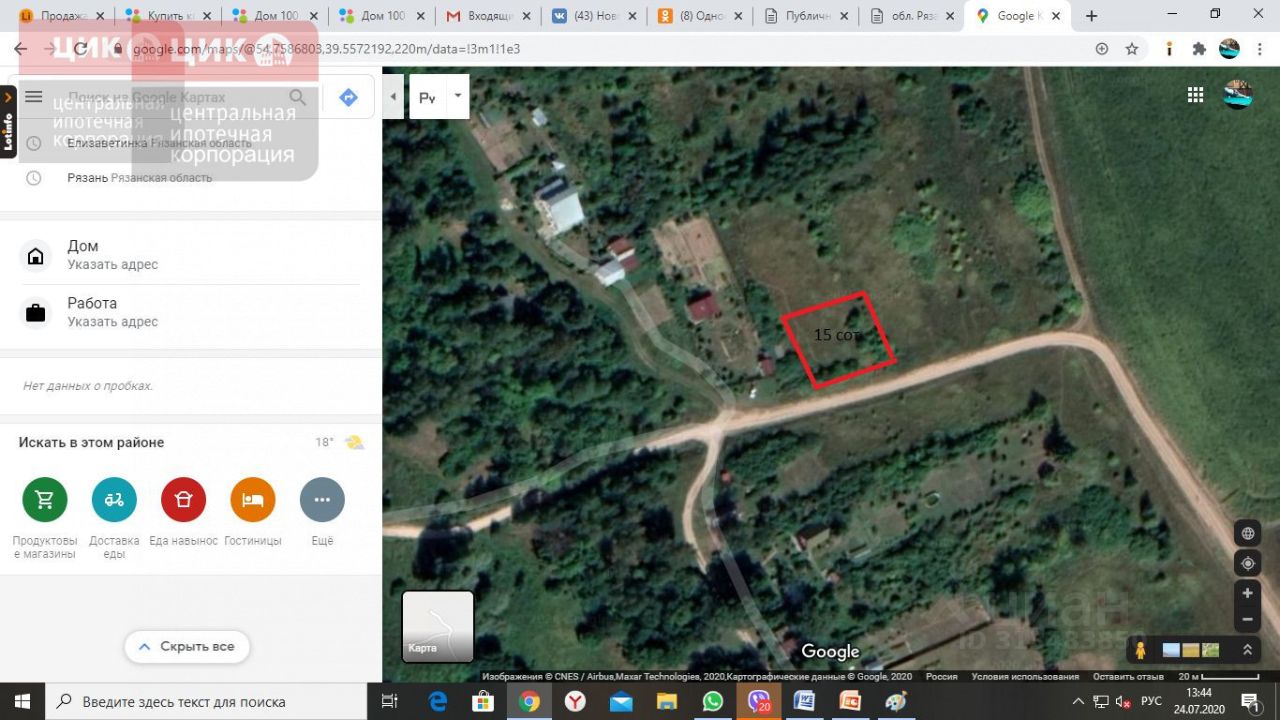Search for Еда навынос nearby
Image resolution: width=1280 pixels, height=720 pixels.
click(x=184, y=512)
